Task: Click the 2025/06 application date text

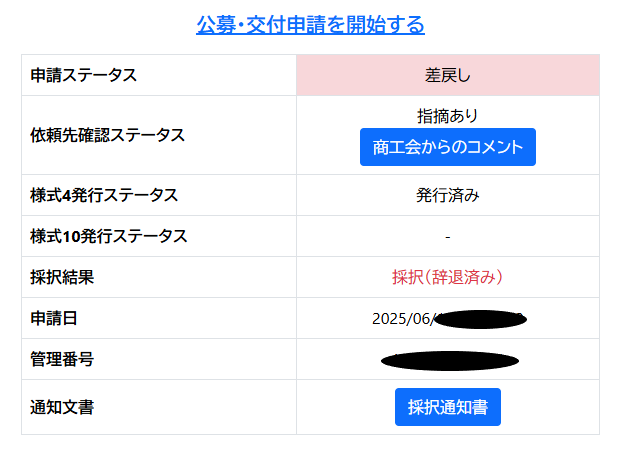Action: click(x=402, y=318)
